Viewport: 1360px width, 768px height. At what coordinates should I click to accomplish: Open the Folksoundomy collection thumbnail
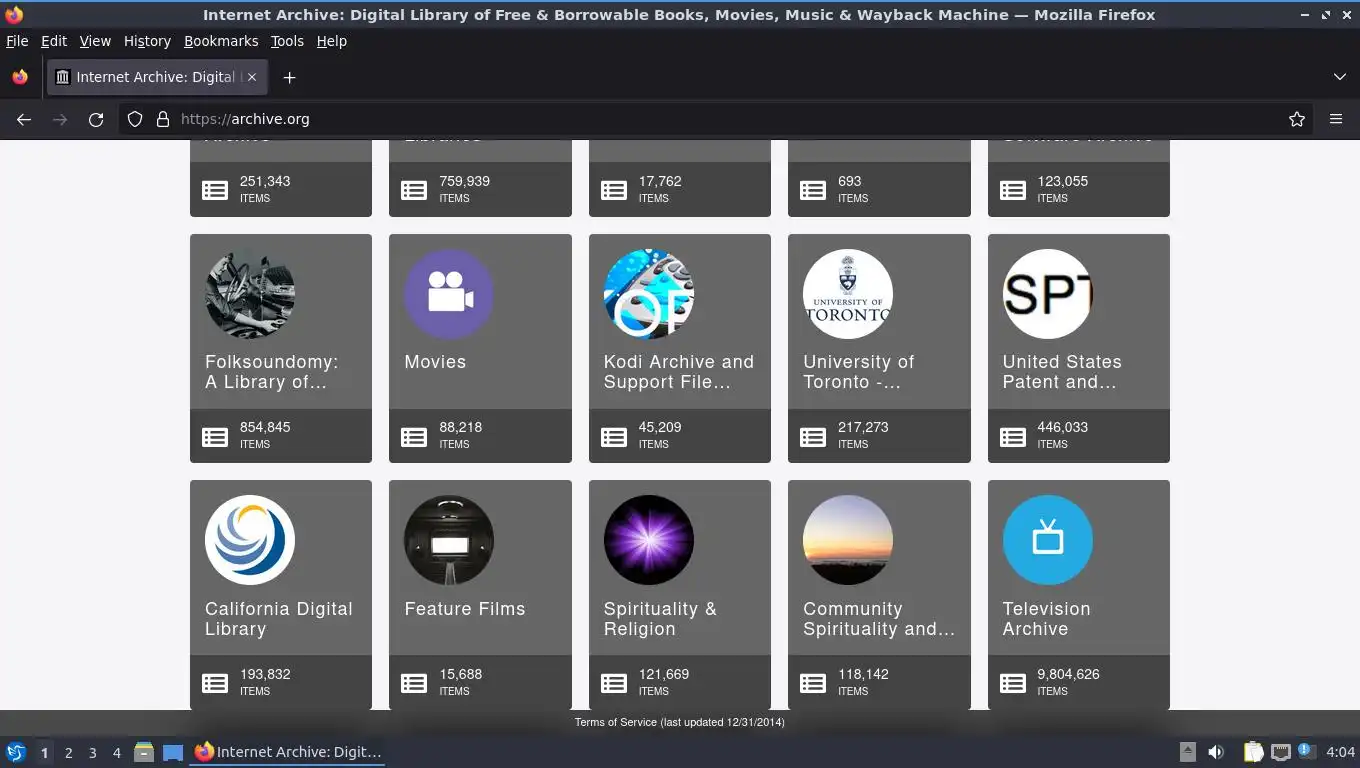(250, 294)
